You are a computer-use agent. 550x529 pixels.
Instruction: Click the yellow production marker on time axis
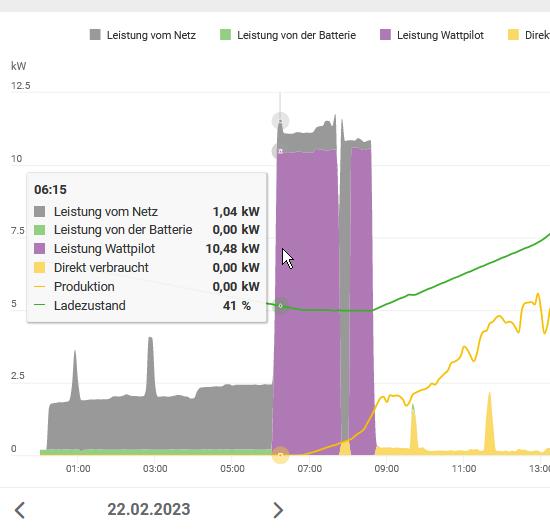click(x=280, y=455)
